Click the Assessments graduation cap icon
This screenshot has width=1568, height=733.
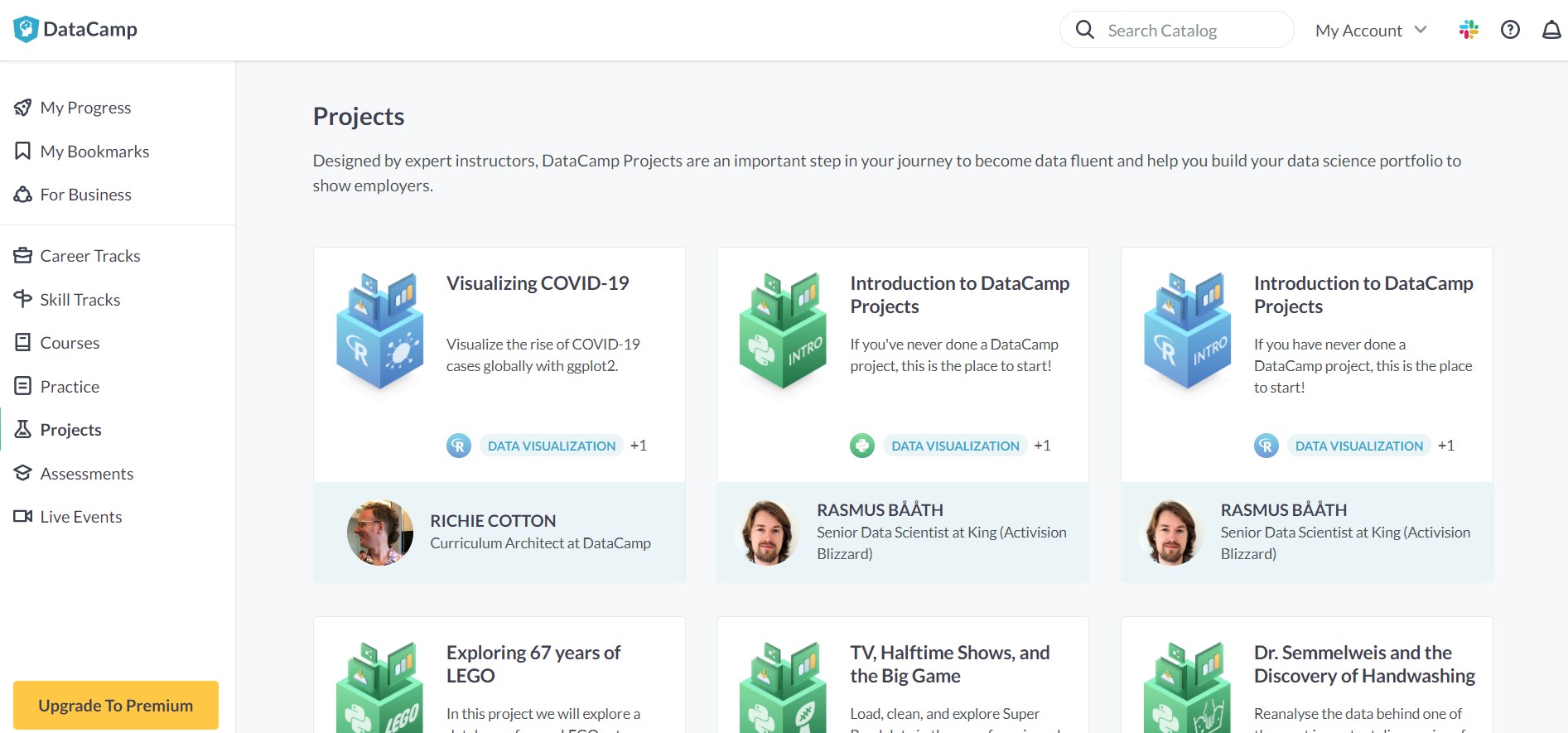pos(23,473)
